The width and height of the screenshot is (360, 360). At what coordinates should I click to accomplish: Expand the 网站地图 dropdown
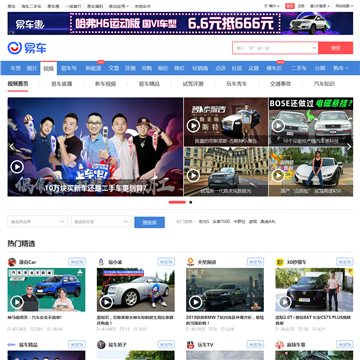click(x=344, y=6)
